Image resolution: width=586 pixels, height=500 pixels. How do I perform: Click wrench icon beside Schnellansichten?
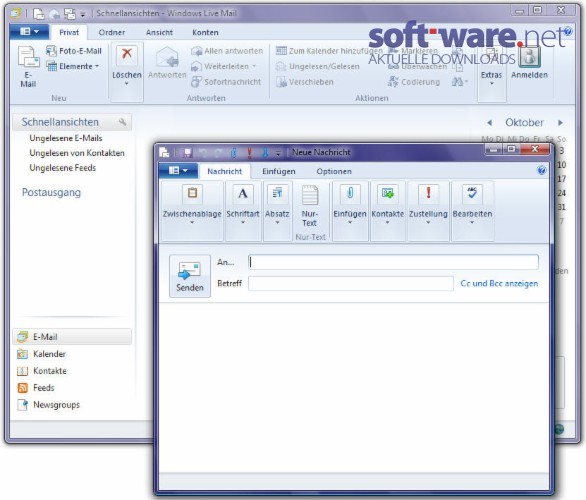[123, 122]
